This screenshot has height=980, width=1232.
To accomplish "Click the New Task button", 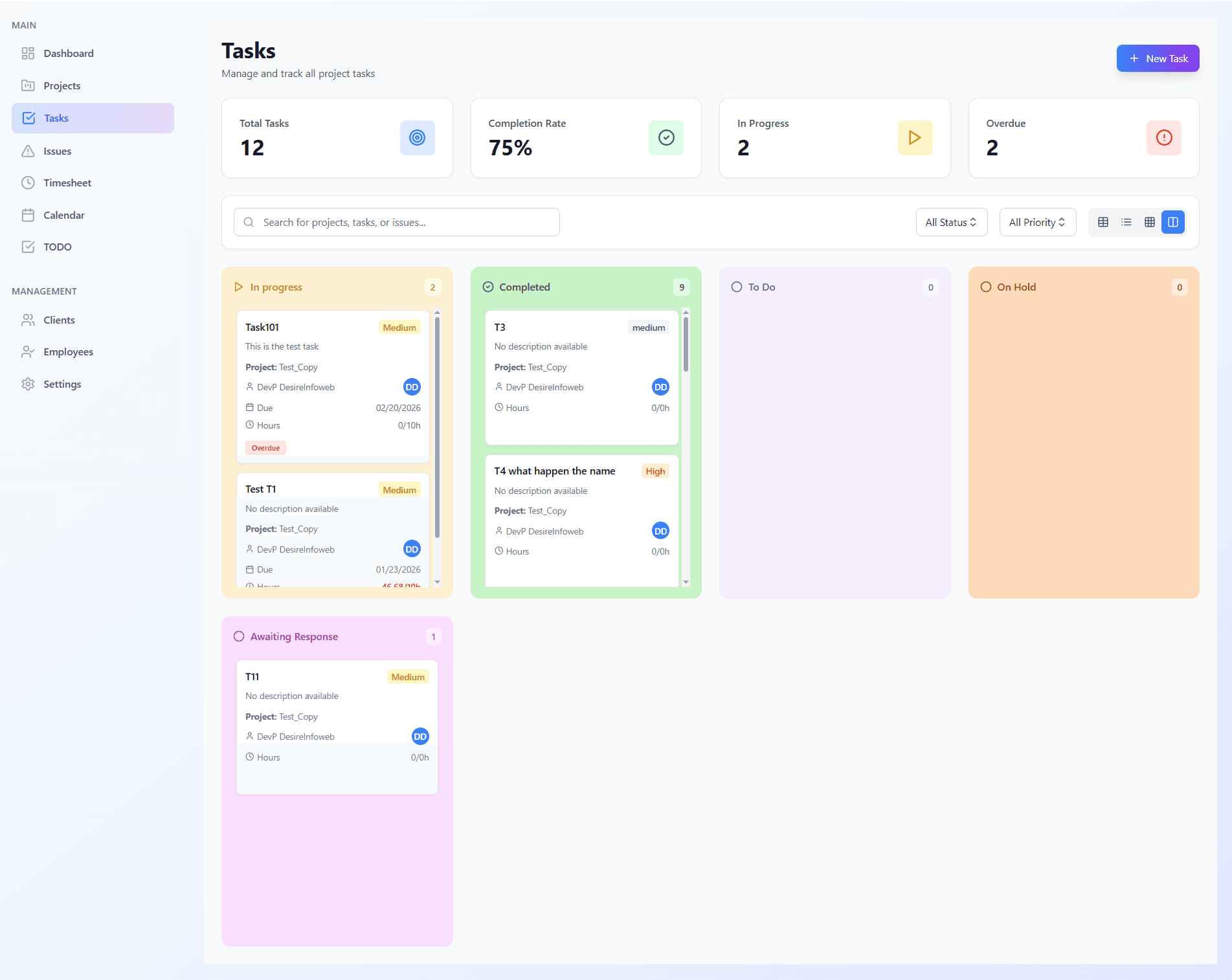I will pyautogui.click(x=1158, y=58).
